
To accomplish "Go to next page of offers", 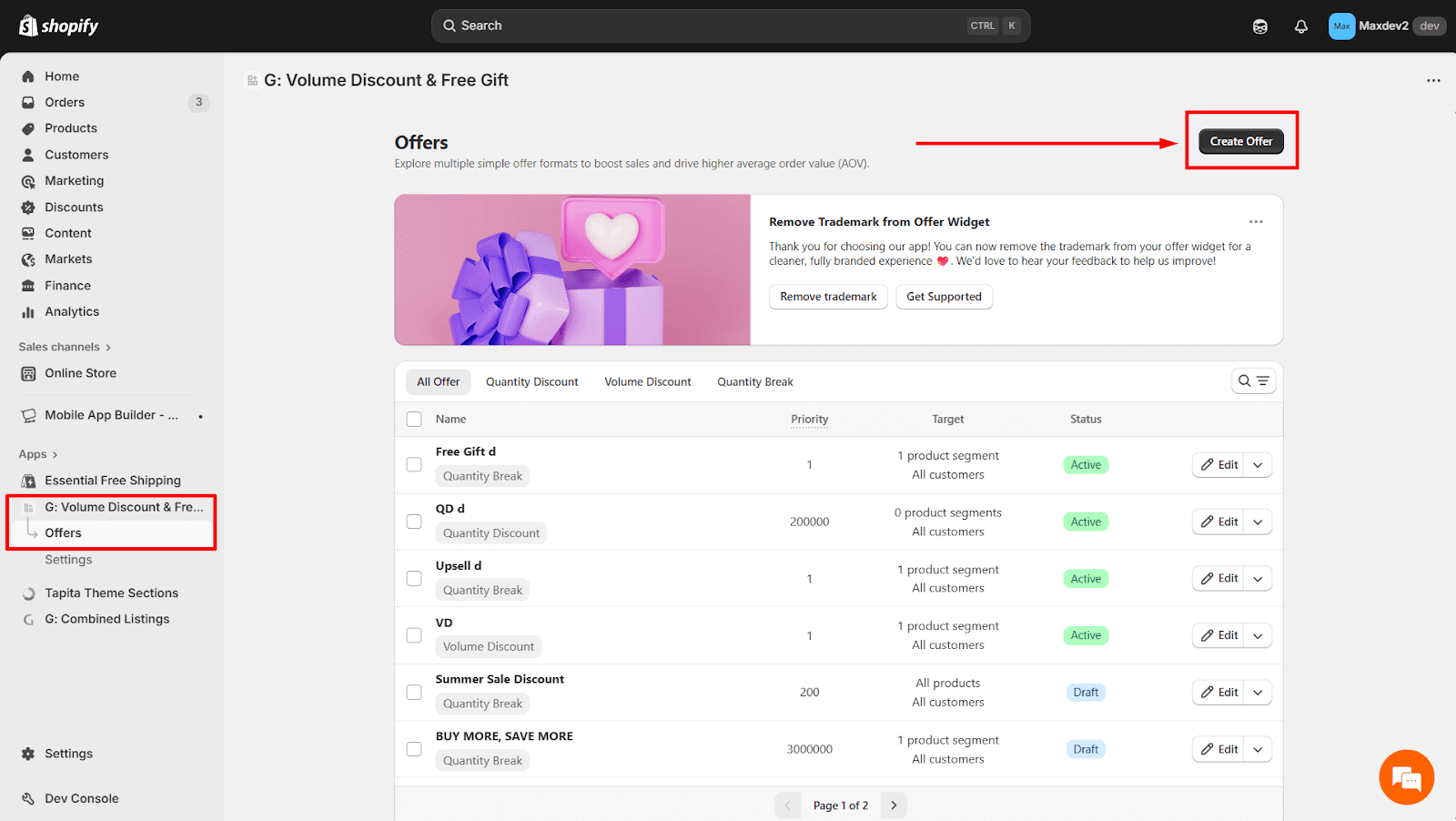I will (894, 806).
